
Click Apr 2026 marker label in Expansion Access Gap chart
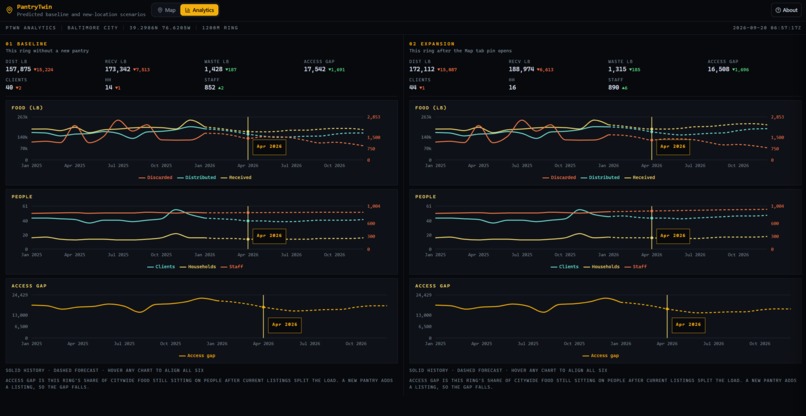(x=688, y=325)
